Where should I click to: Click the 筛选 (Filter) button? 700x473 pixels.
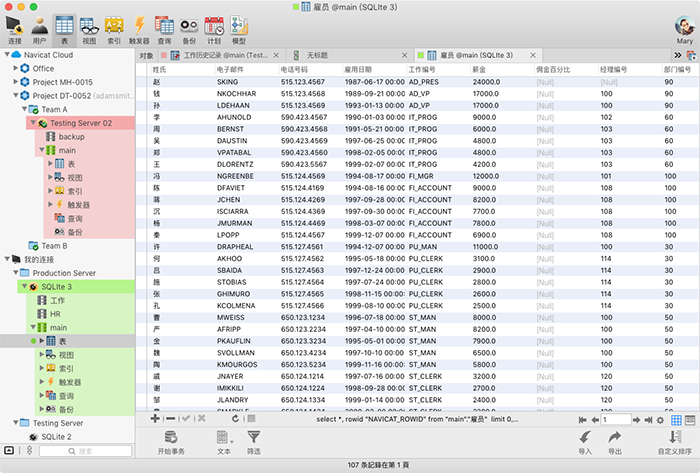254,443
